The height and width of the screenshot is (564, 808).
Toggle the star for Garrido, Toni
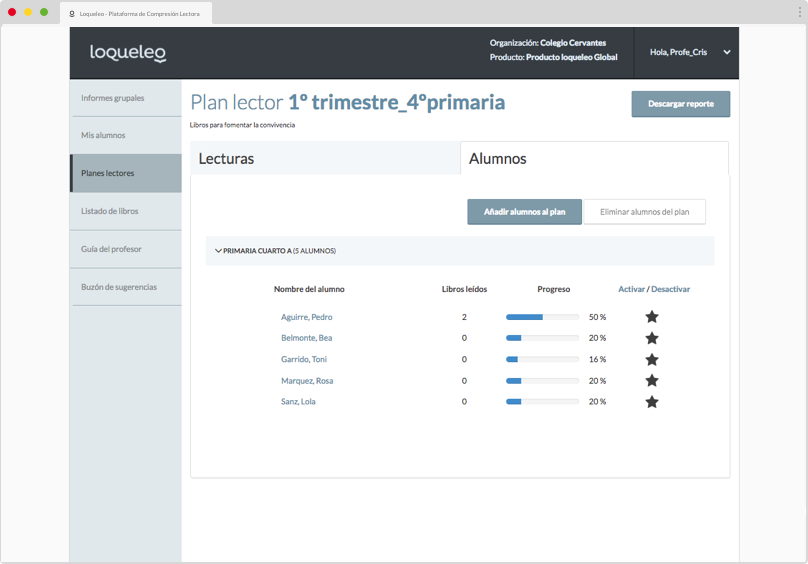click(652, 359)
